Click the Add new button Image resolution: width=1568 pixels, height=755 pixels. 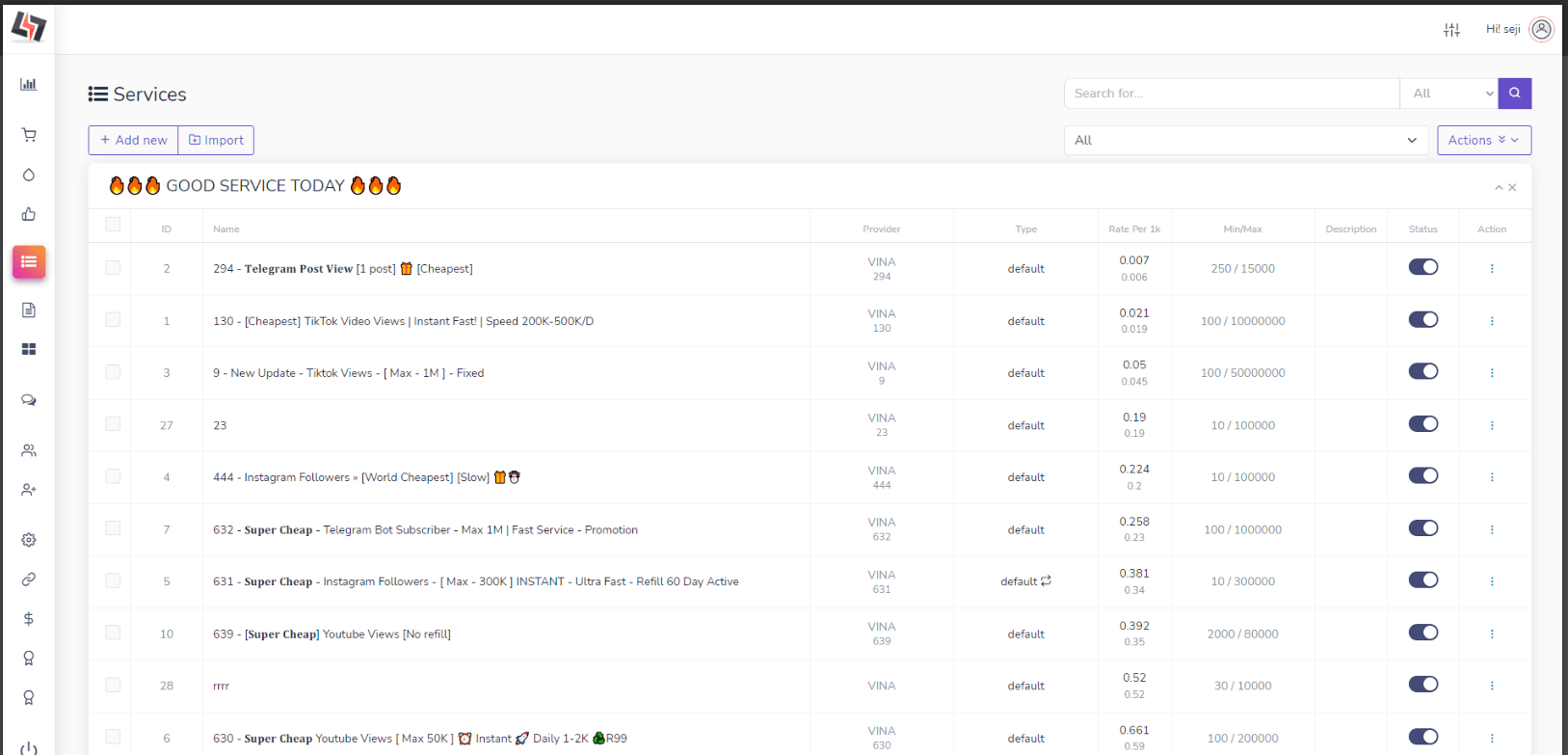(x=133, y=140)
